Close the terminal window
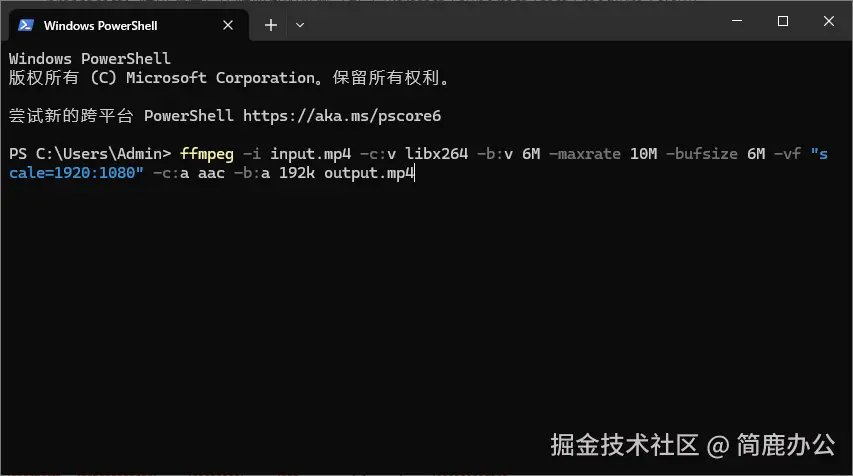Screen dimensions: 853x476 pyautogui.click(x=829, y=21)
